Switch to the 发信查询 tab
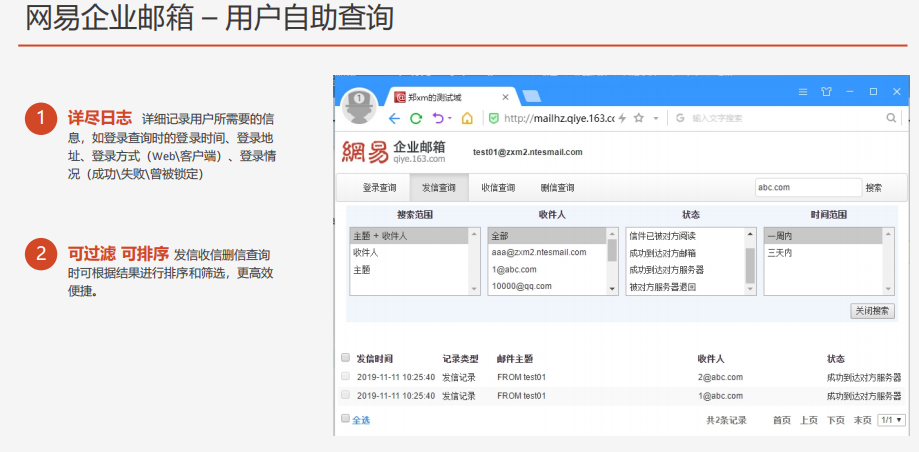Image resolution: width=919 pixels, height=452 pixels. pos(439,188)
